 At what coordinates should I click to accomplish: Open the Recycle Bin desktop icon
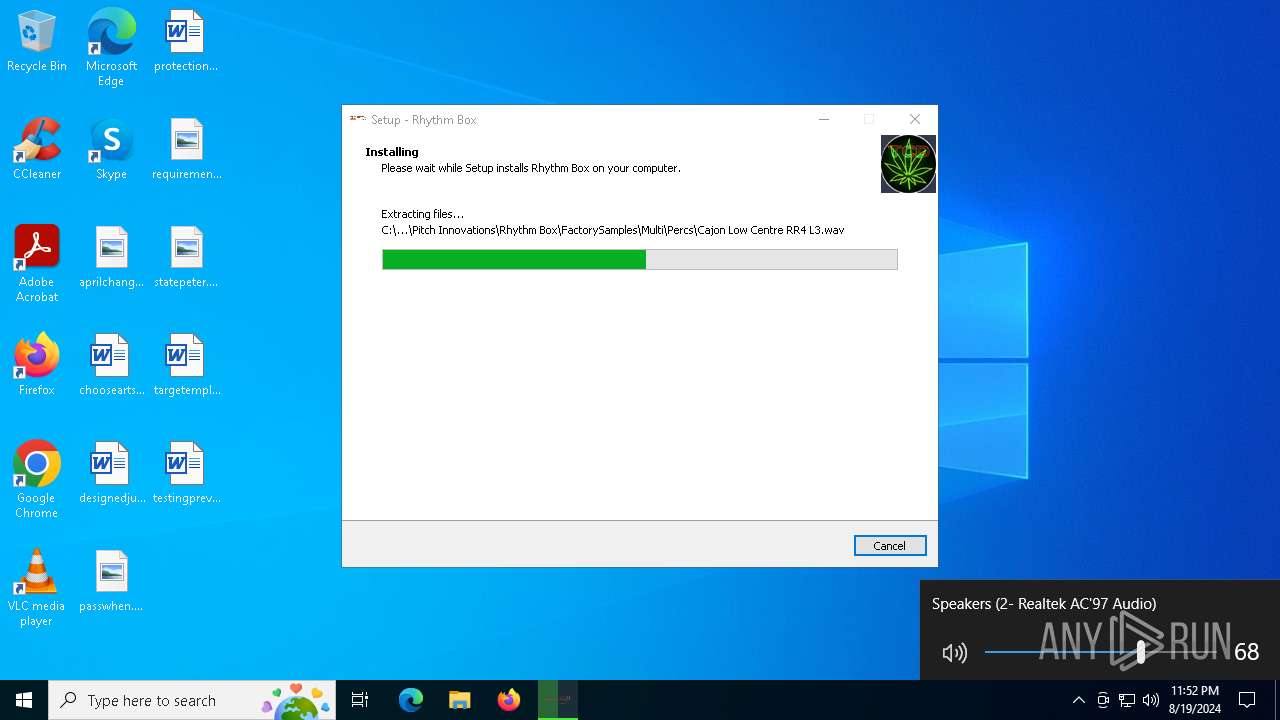tap(37, 42)
